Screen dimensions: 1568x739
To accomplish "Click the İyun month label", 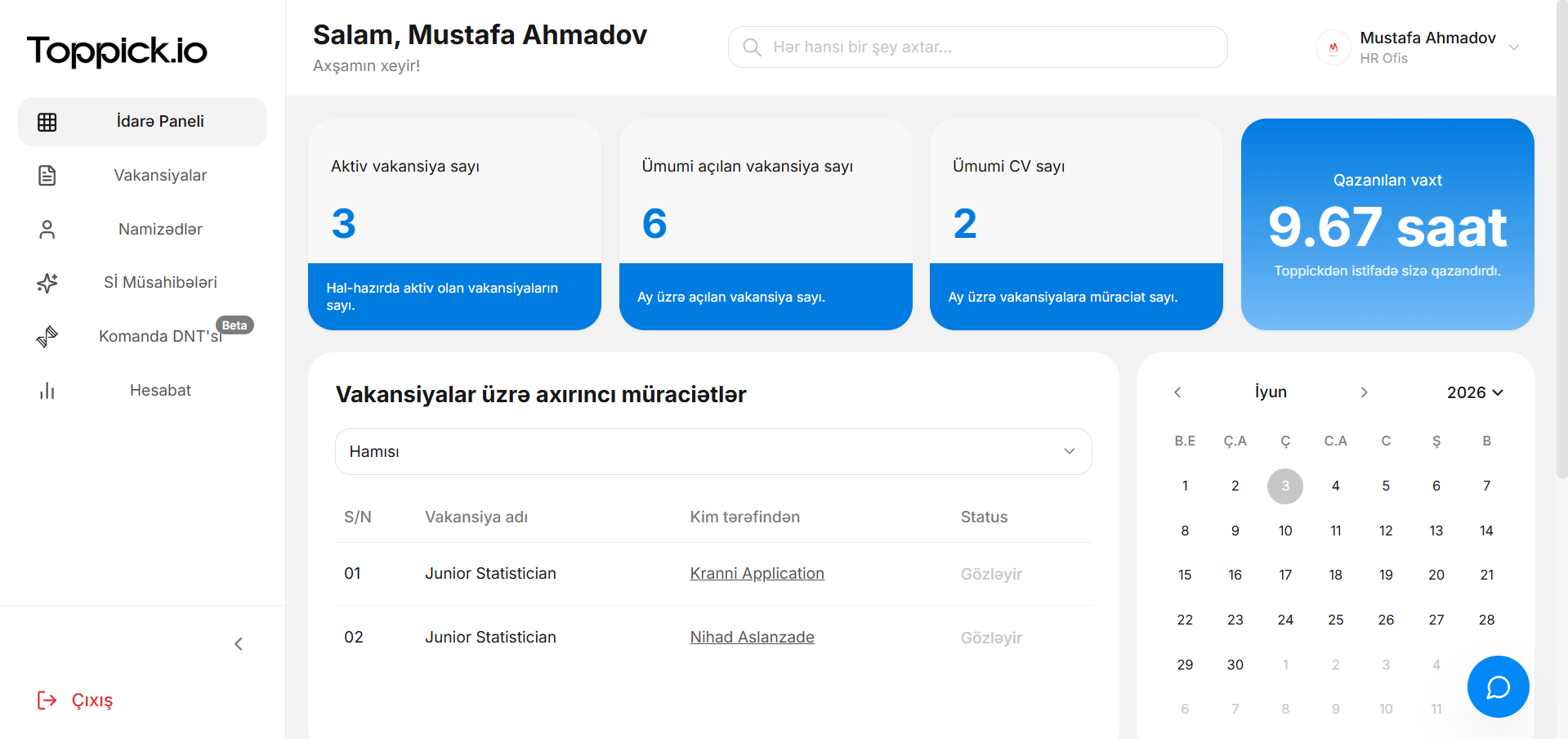I will (x=1271, y=392).
